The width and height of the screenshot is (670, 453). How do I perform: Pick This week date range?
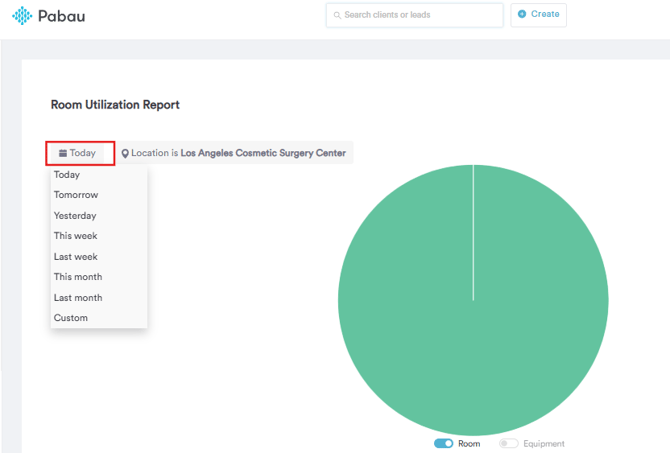pyautogui.click(x=75, y=236)
